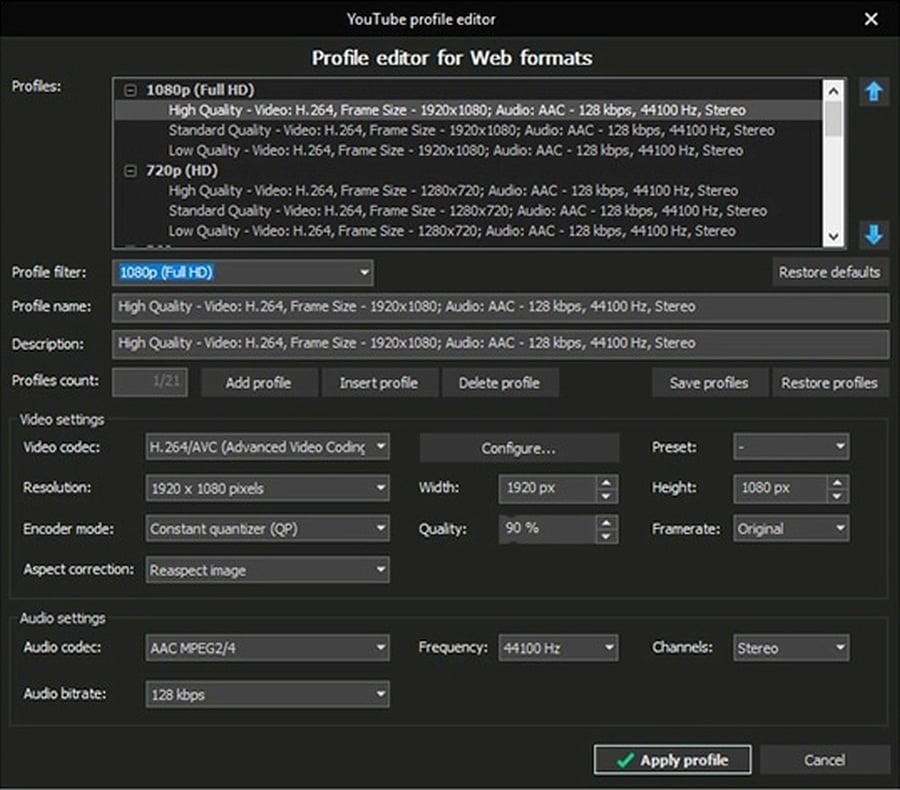Click profiles list scrollbar down arrow

pos(833,237)
